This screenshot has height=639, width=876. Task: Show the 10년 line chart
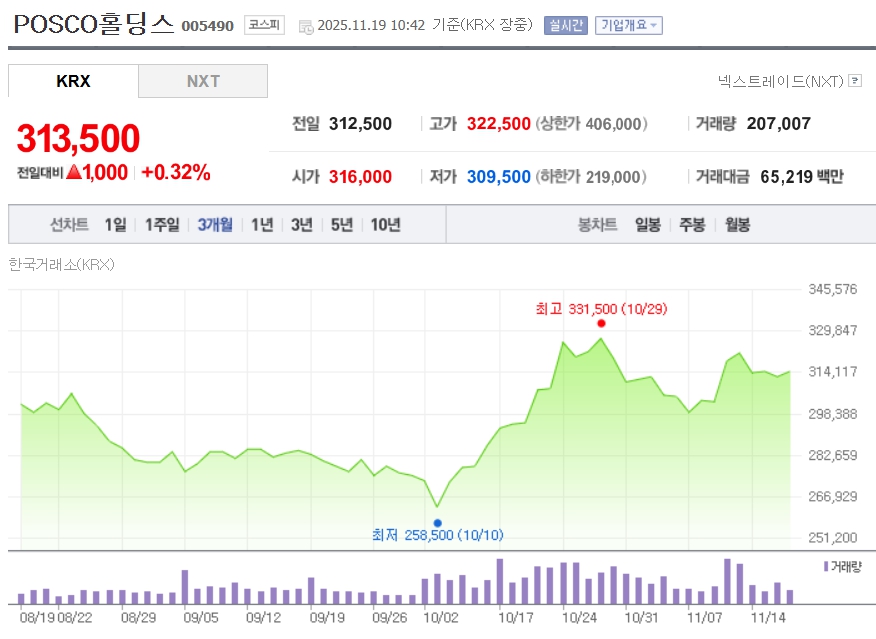click(x=386, y=225)
